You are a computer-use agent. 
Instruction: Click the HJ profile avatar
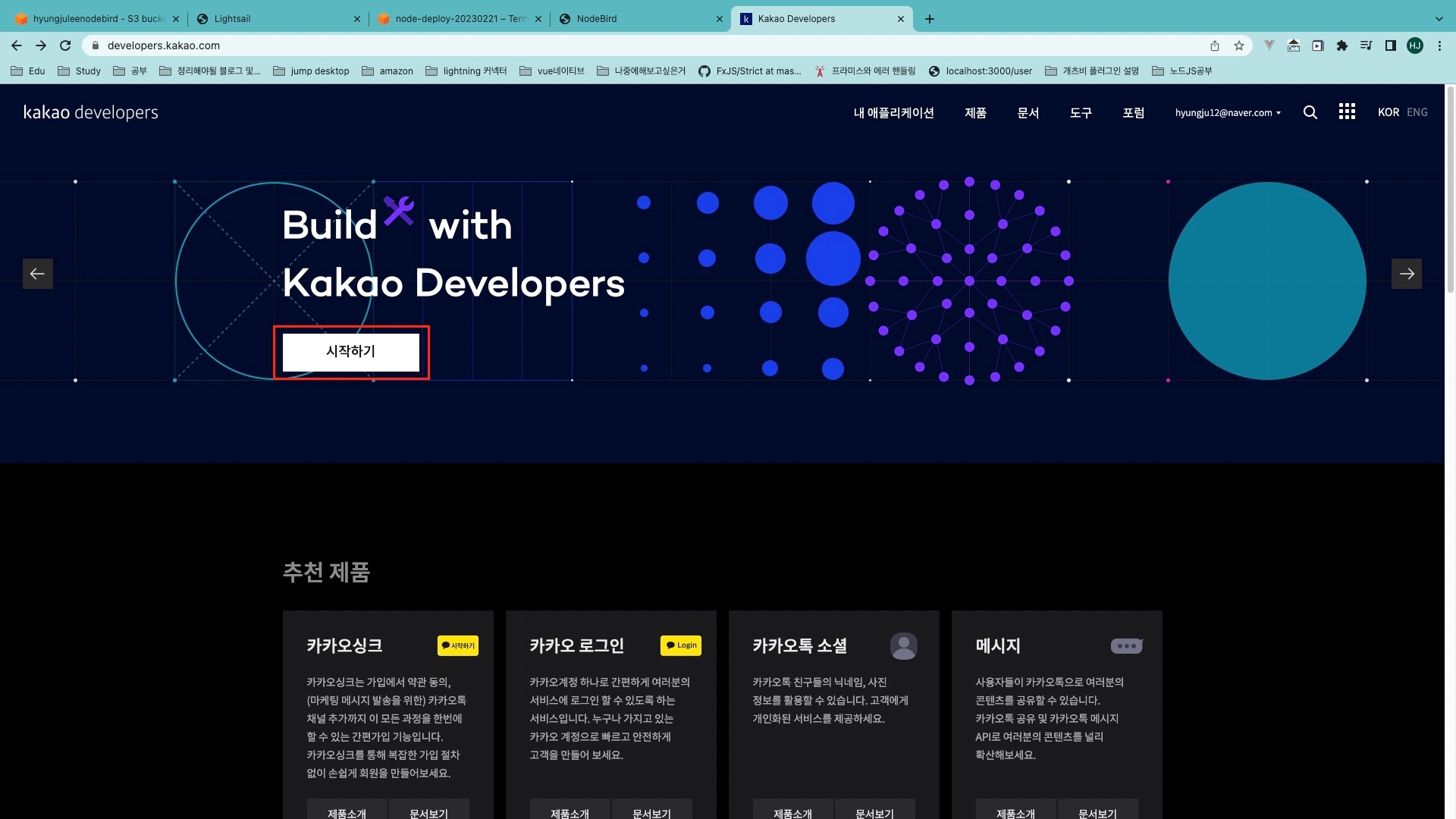[x=1415, y=45]
